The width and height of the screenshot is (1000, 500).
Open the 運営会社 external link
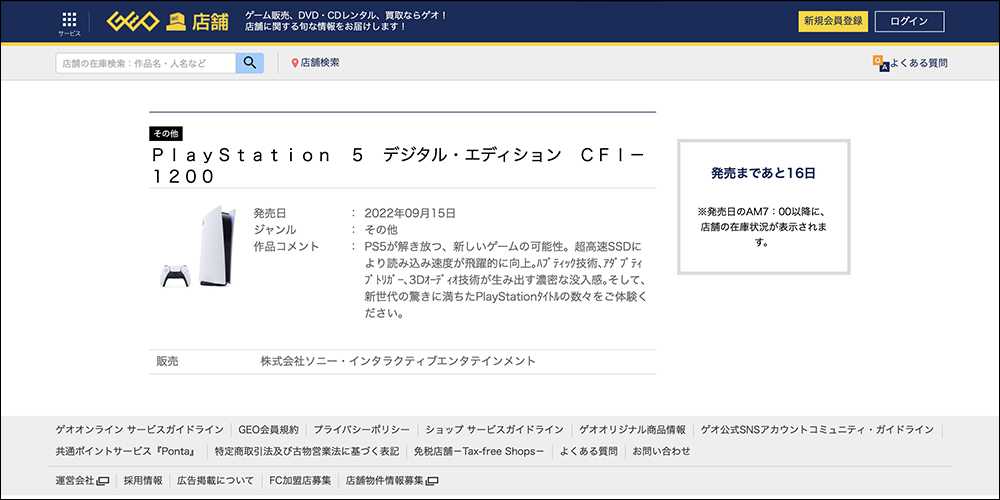[82, 480]
